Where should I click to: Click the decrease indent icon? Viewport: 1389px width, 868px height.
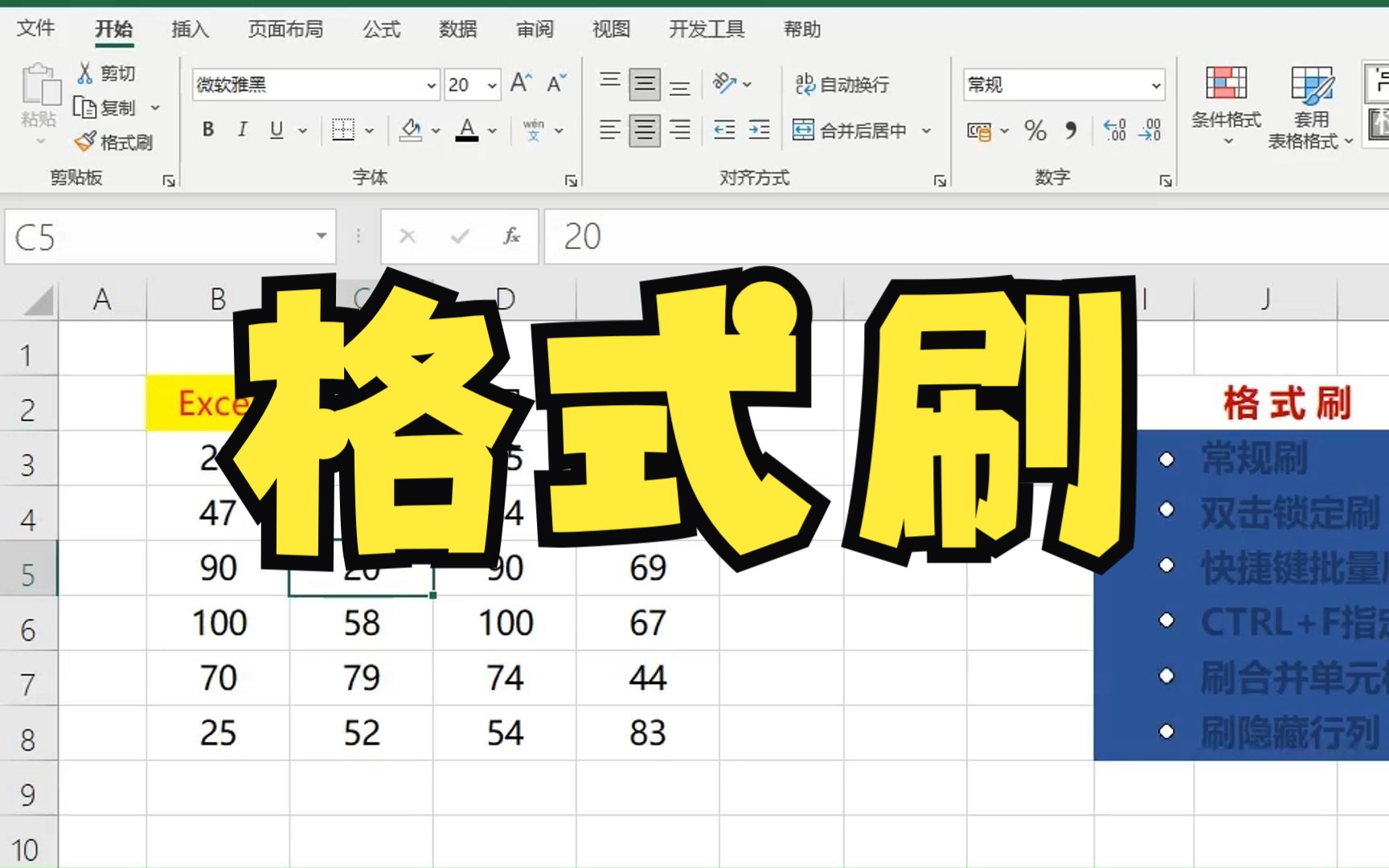[x=724, y=129]
